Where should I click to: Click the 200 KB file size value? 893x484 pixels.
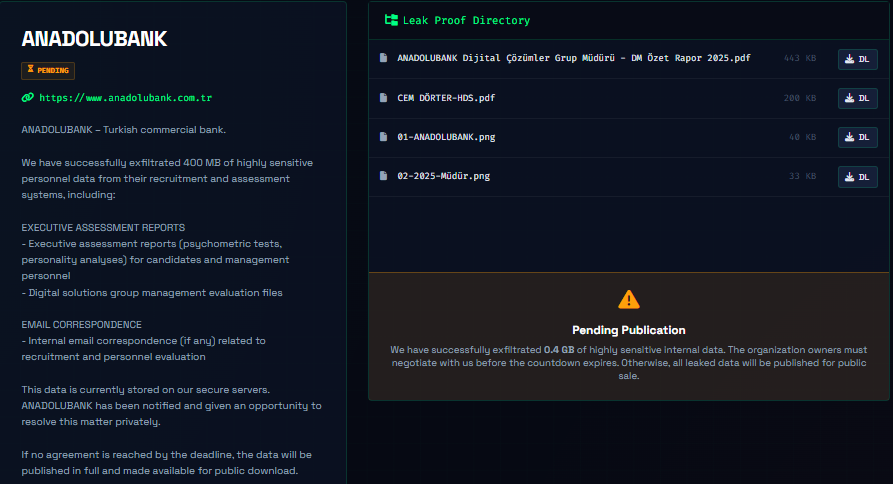click(800, 98)
